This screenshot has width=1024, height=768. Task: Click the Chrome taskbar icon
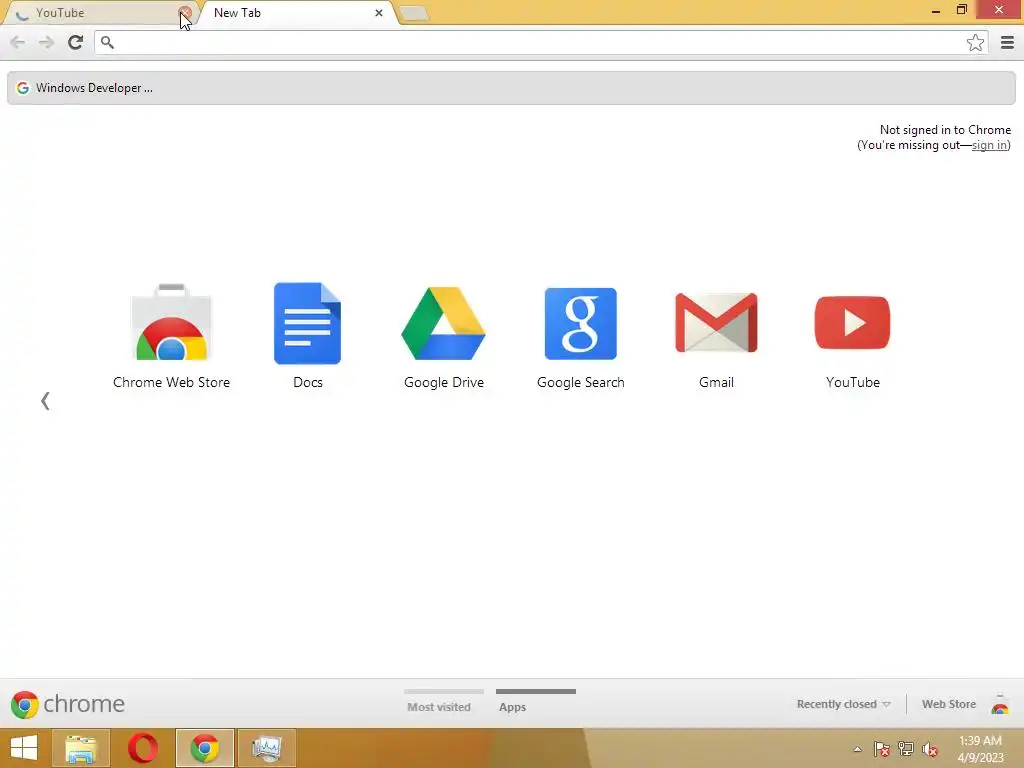click(x=204, y=748)
